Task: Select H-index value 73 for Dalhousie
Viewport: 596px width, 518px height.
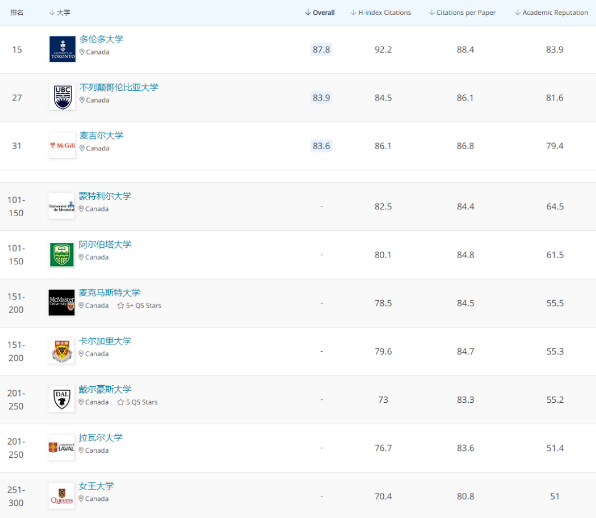Action: click(383, 399)
